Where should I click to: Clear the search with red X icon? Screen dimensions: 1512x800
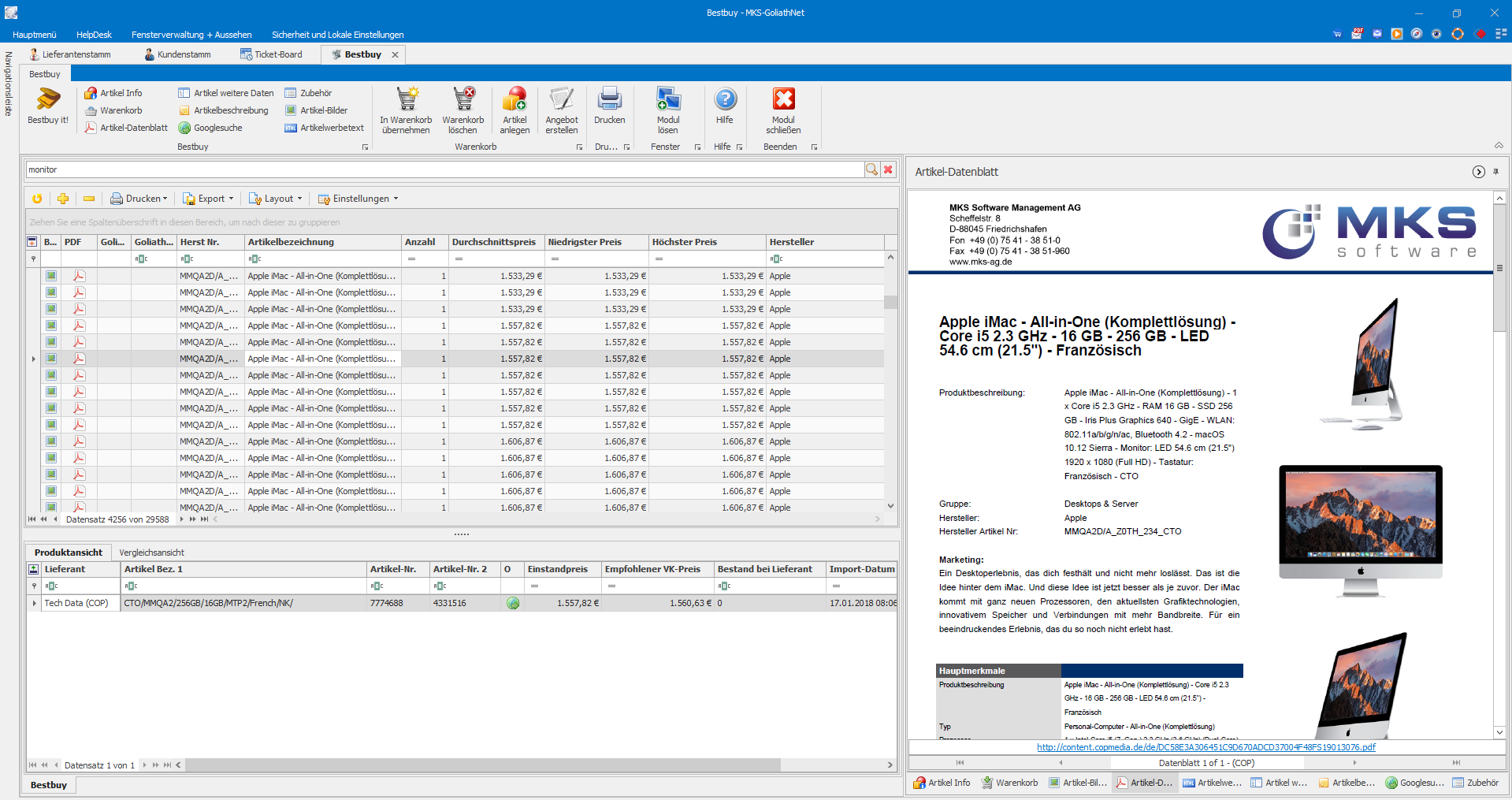(888, 169)
